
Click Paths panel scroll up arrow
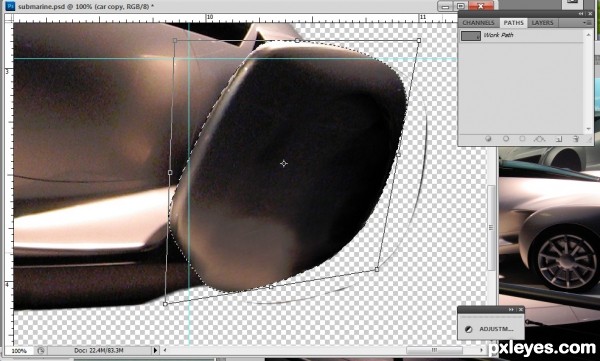tap(588, 35)
